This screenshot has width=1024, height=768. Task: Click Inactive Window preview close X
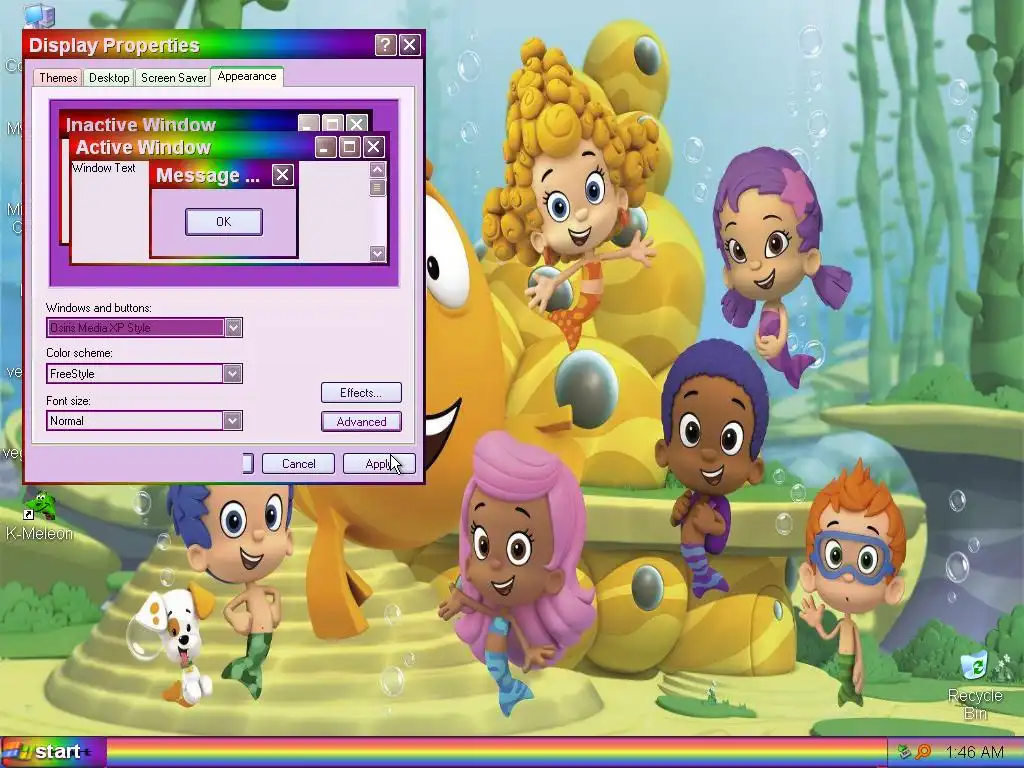pos(357,124)
